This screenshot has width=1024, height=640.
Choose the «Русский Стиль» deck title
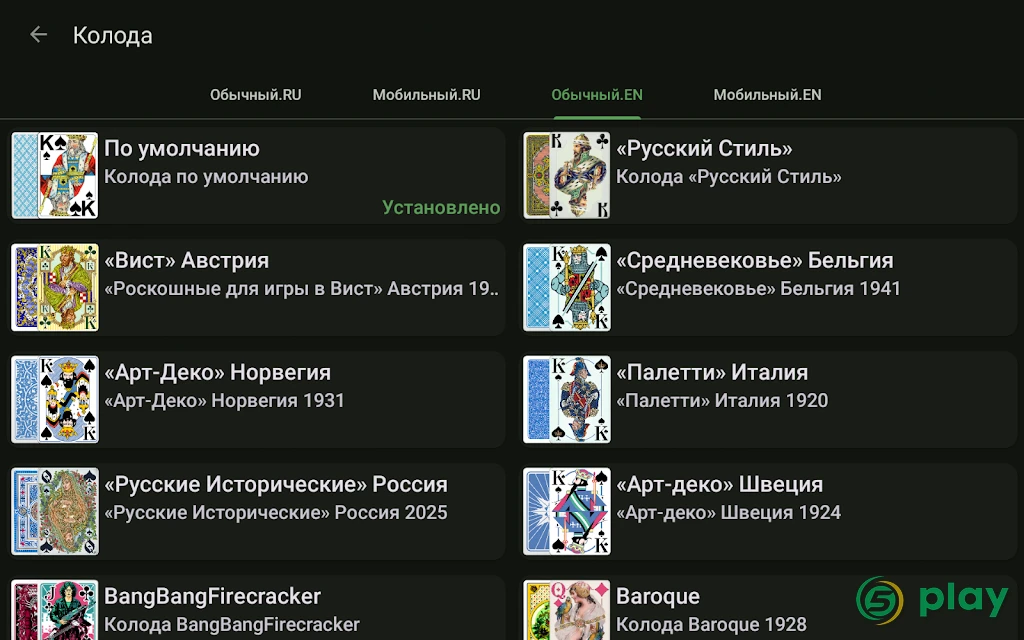[x=704, y=149]
